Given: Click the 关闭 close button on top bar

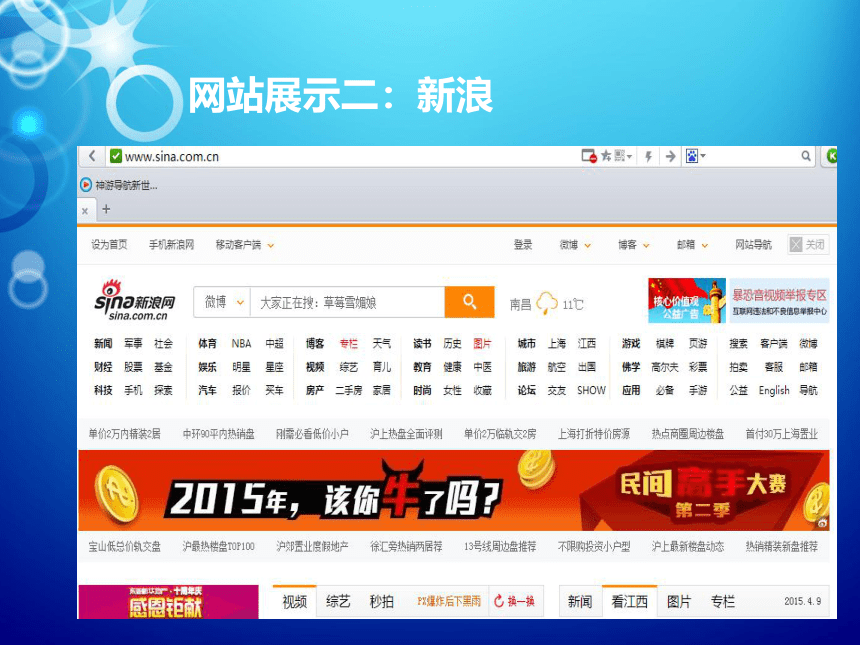Looking at the screenshot, I should point(807,245).
